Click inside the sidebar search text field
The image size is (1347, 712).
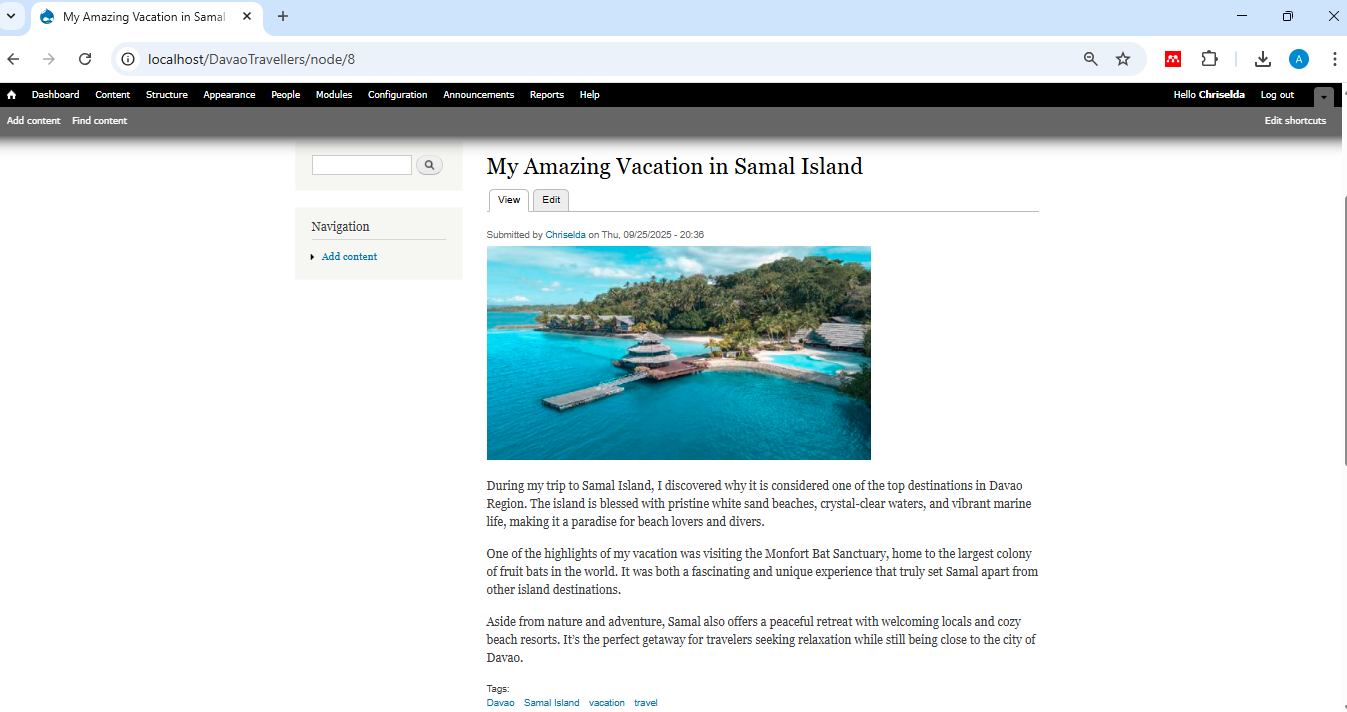coord(361,165)
